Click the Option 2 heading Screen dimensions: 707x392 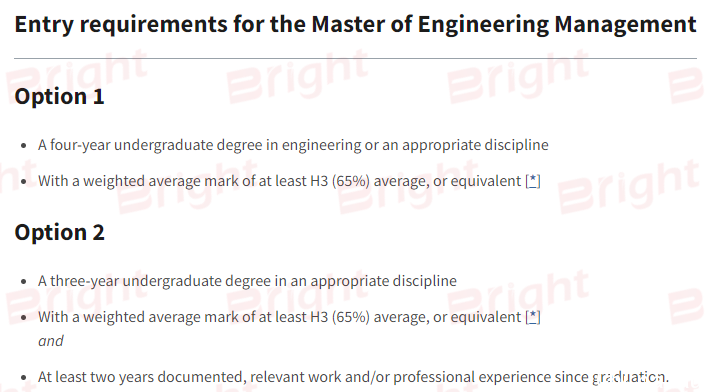[x=60, y=232]
